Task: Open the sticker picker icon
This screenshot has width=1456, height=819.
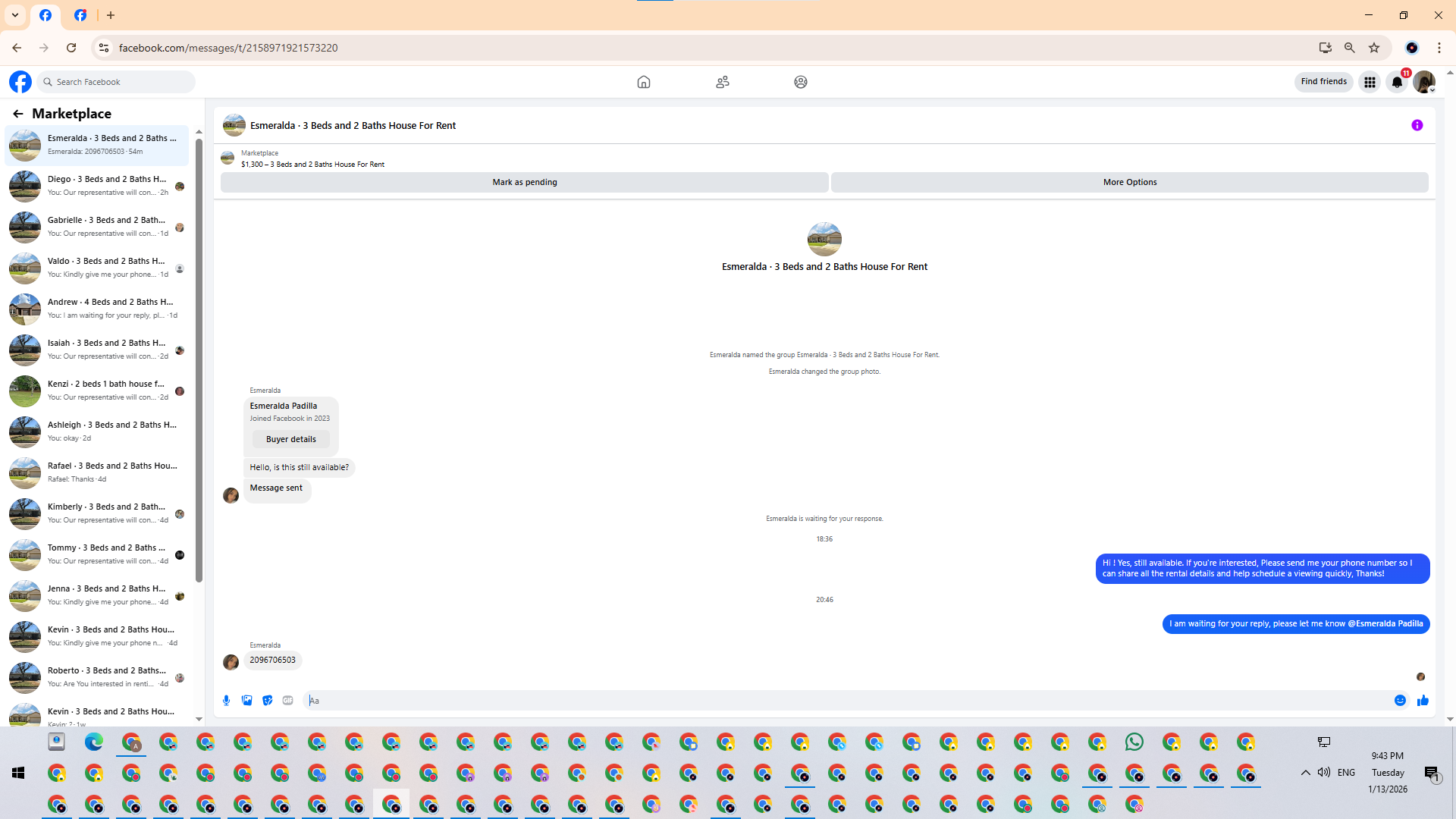Action: tap(267, 701)
